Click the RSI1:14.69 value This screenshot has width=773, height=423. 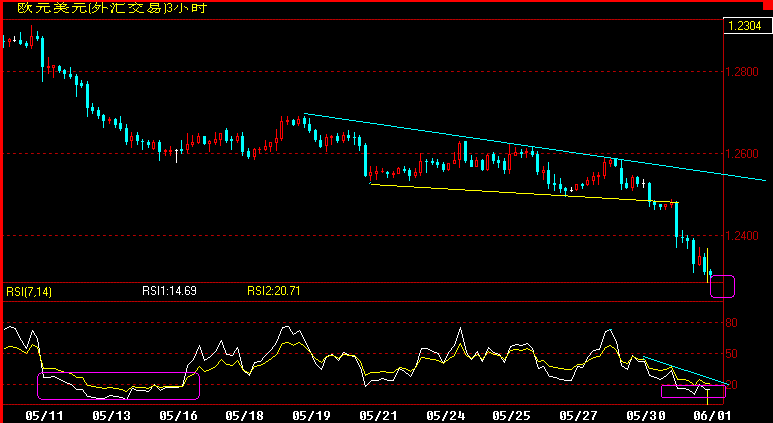(169, 291)
